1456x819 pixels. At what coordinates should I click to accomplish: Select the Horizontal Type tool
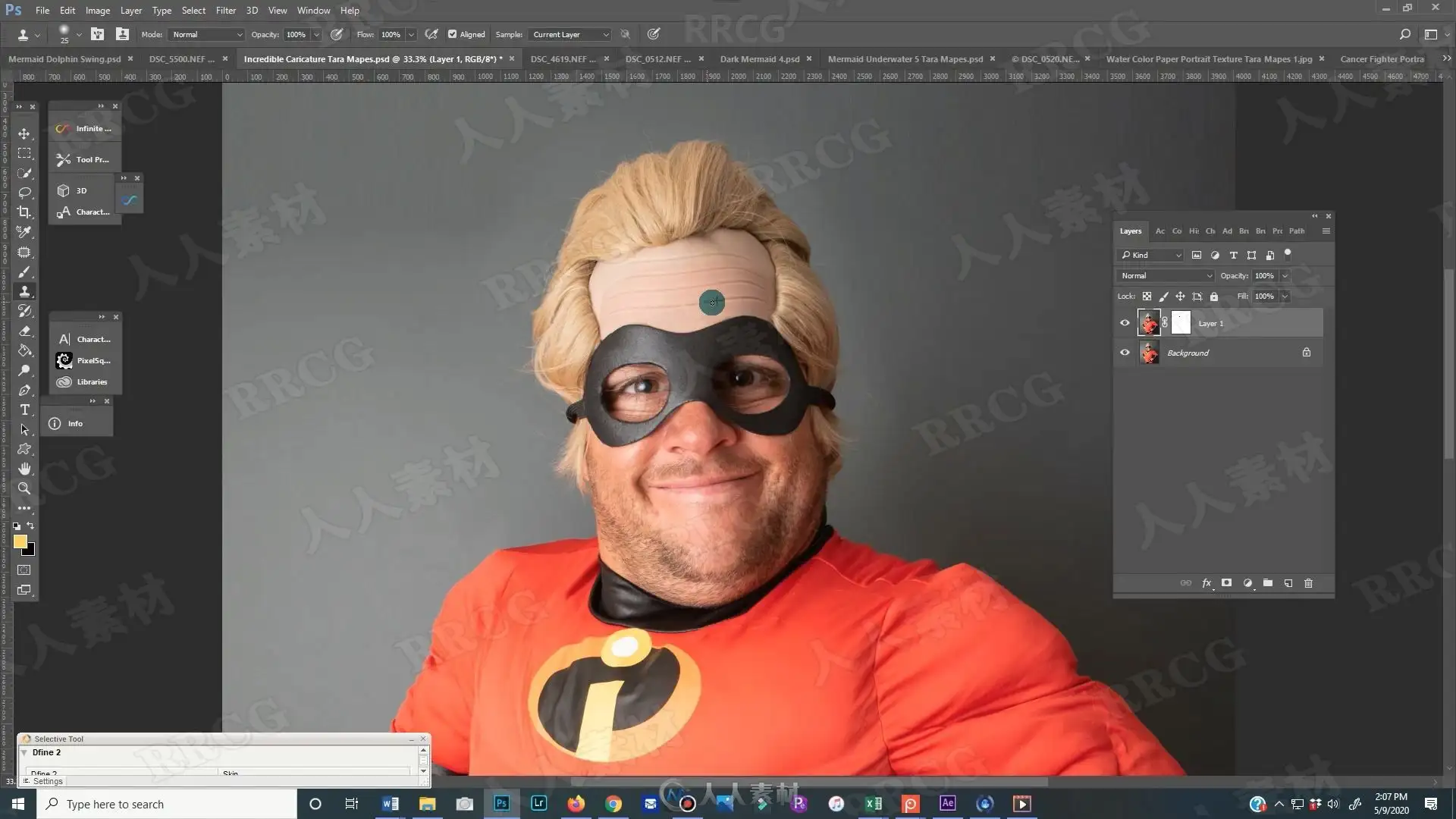pyautogui.click(x=24, y=409)
